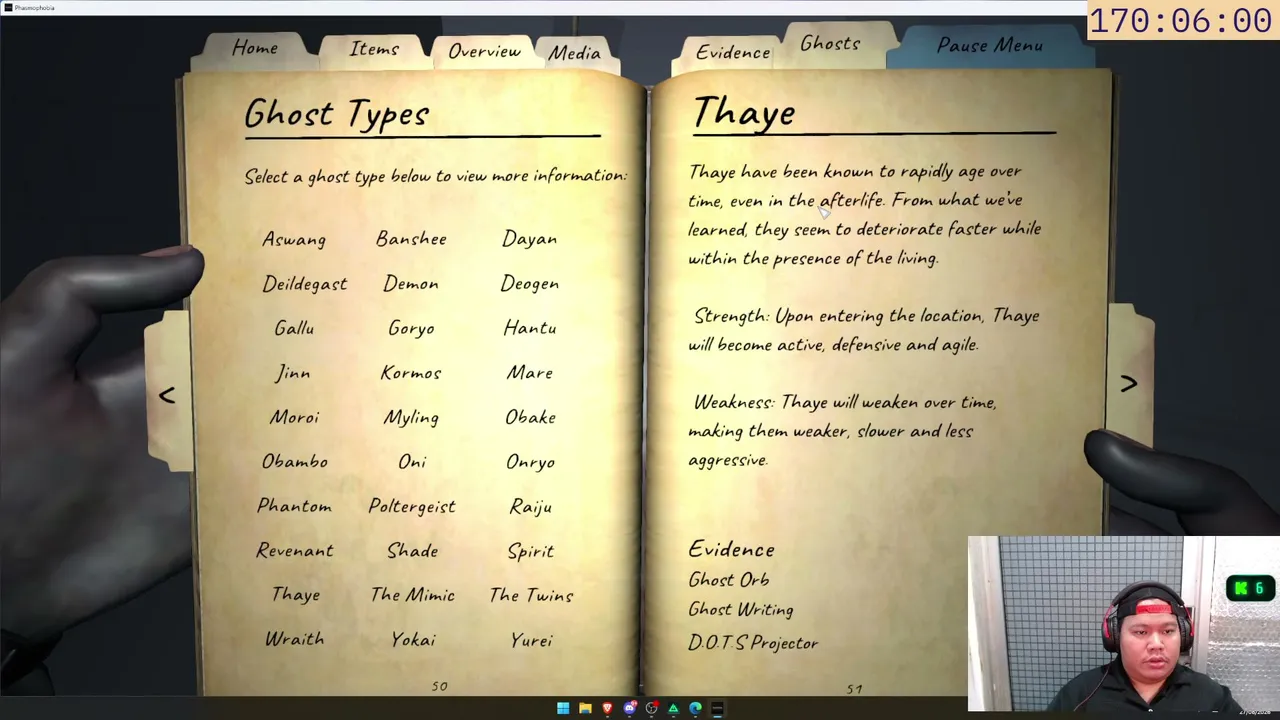Open the green triangle app on taskbar
The width and height of the screenshot is (1280, 720).
tap(673, 709)
